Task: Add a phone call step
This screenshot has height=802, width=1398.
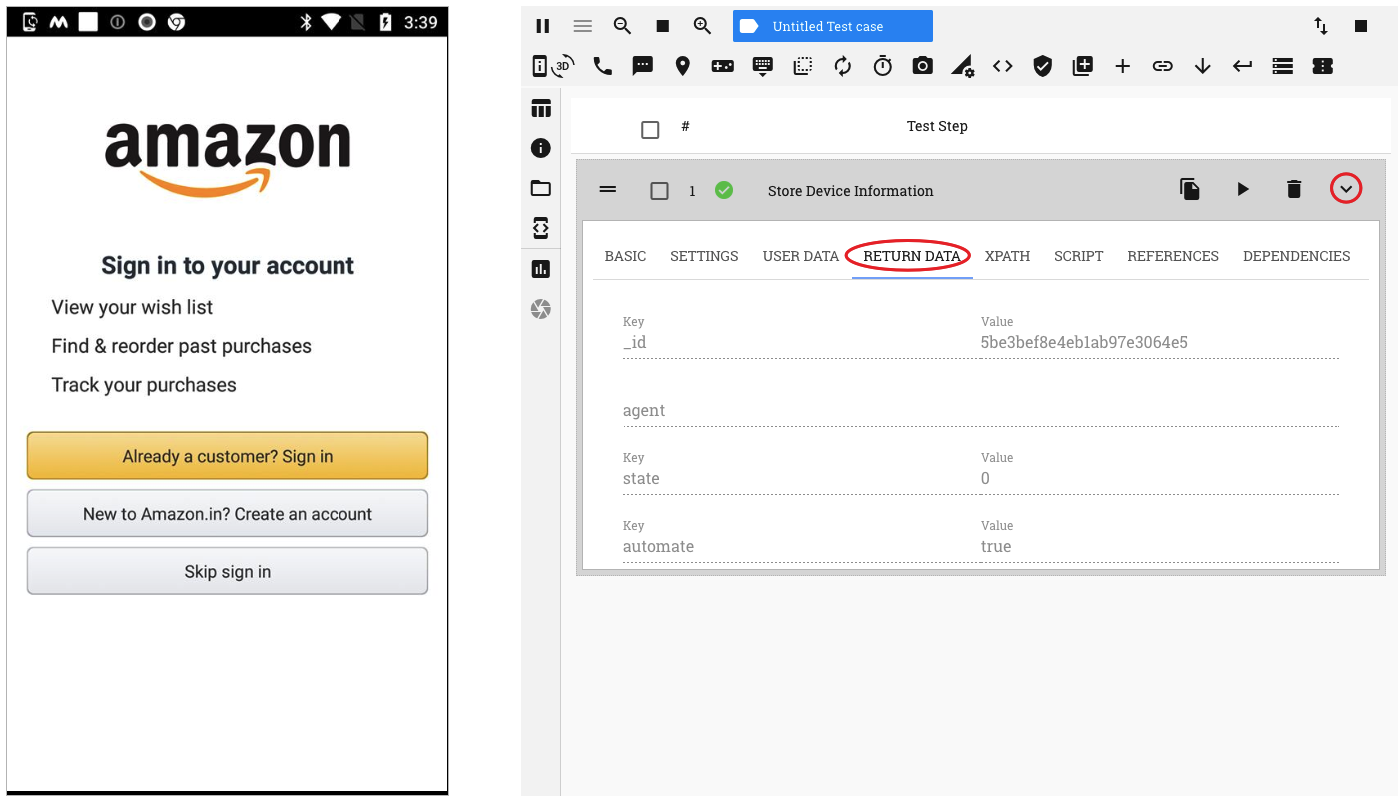Action: (x=603, y=66)
